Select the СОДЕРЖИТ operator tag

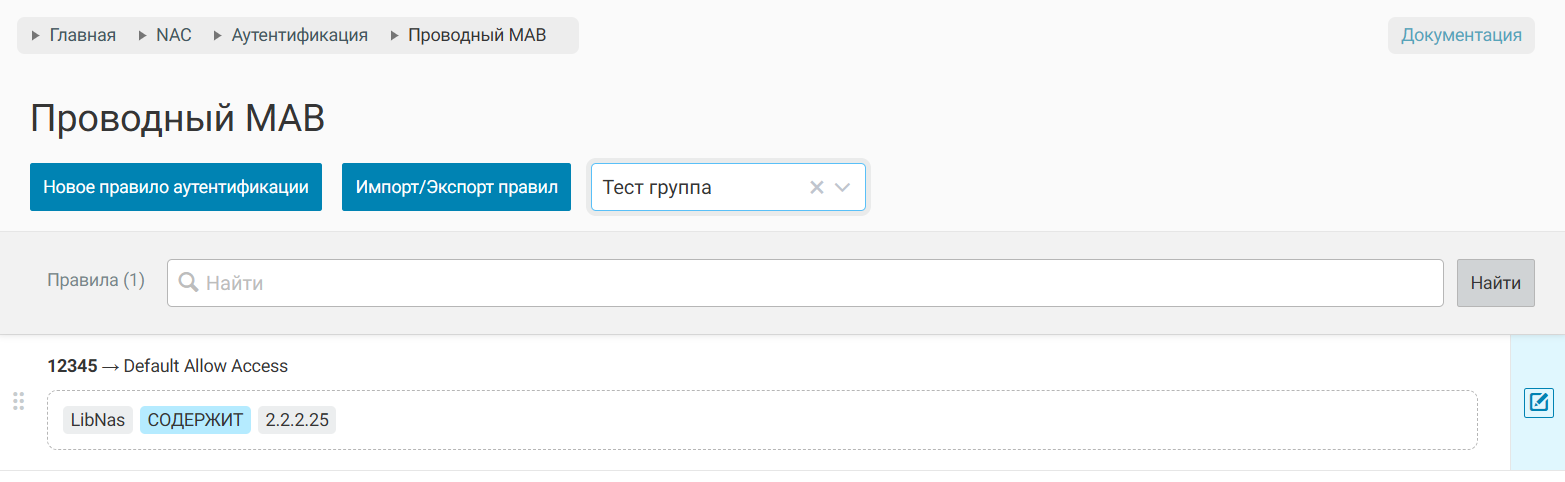[195, 420]
